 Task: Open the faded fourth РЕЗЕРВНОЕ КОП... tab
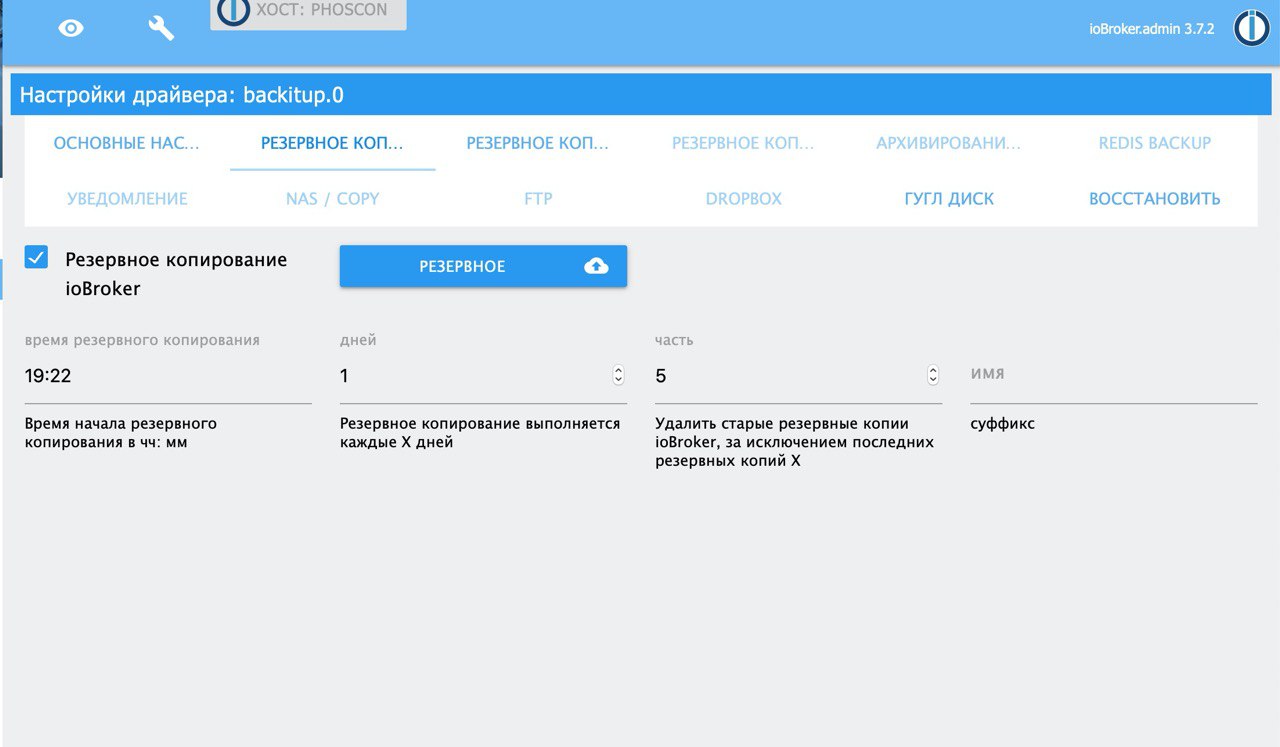(743, 143)
